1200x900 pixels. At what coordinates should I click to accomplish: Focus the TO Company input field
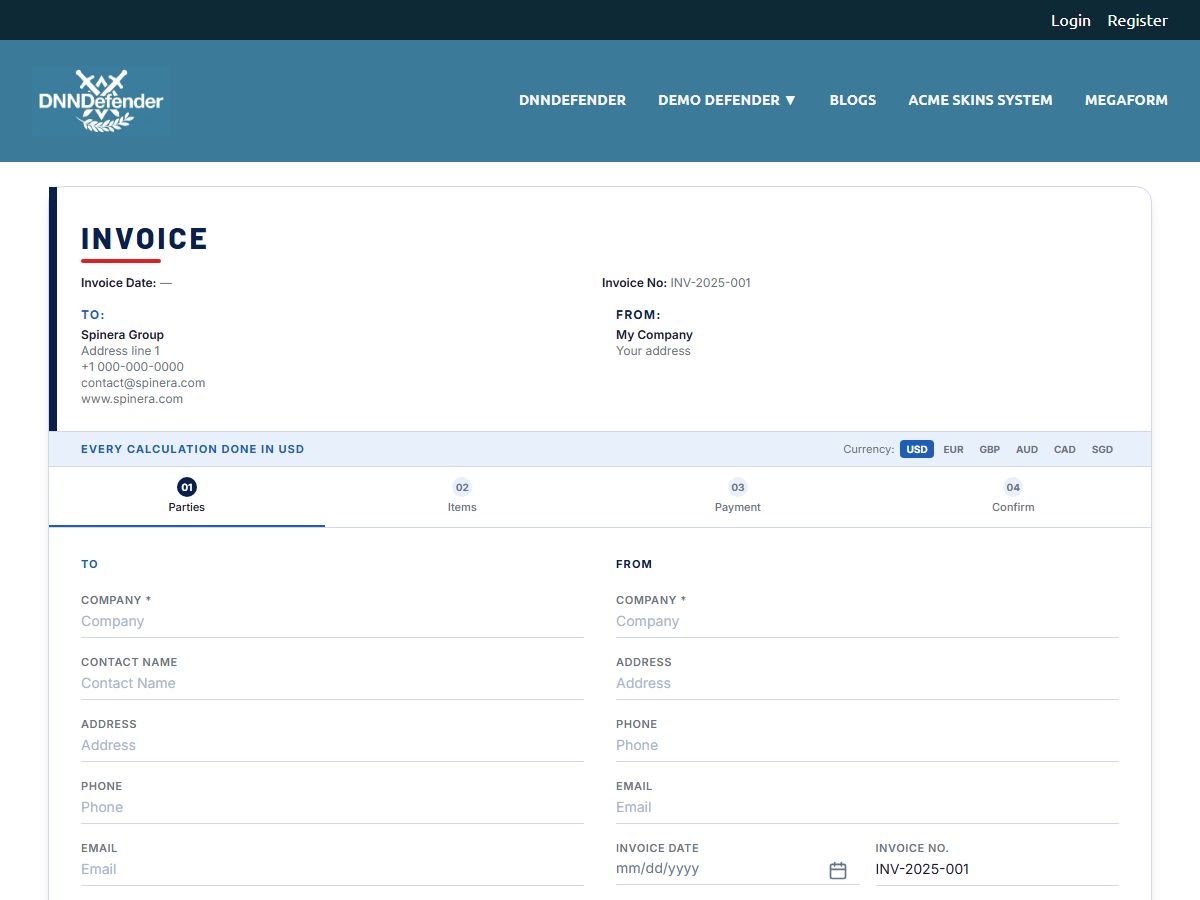click(332, 622)
